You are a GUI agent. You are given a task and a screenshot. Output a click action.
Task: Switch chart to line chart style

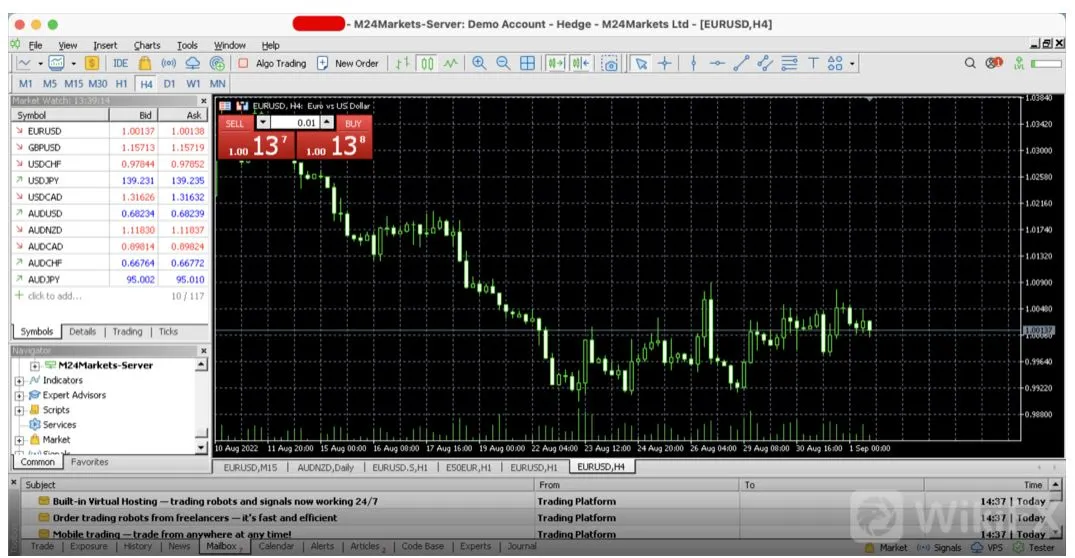click(450, 63)
